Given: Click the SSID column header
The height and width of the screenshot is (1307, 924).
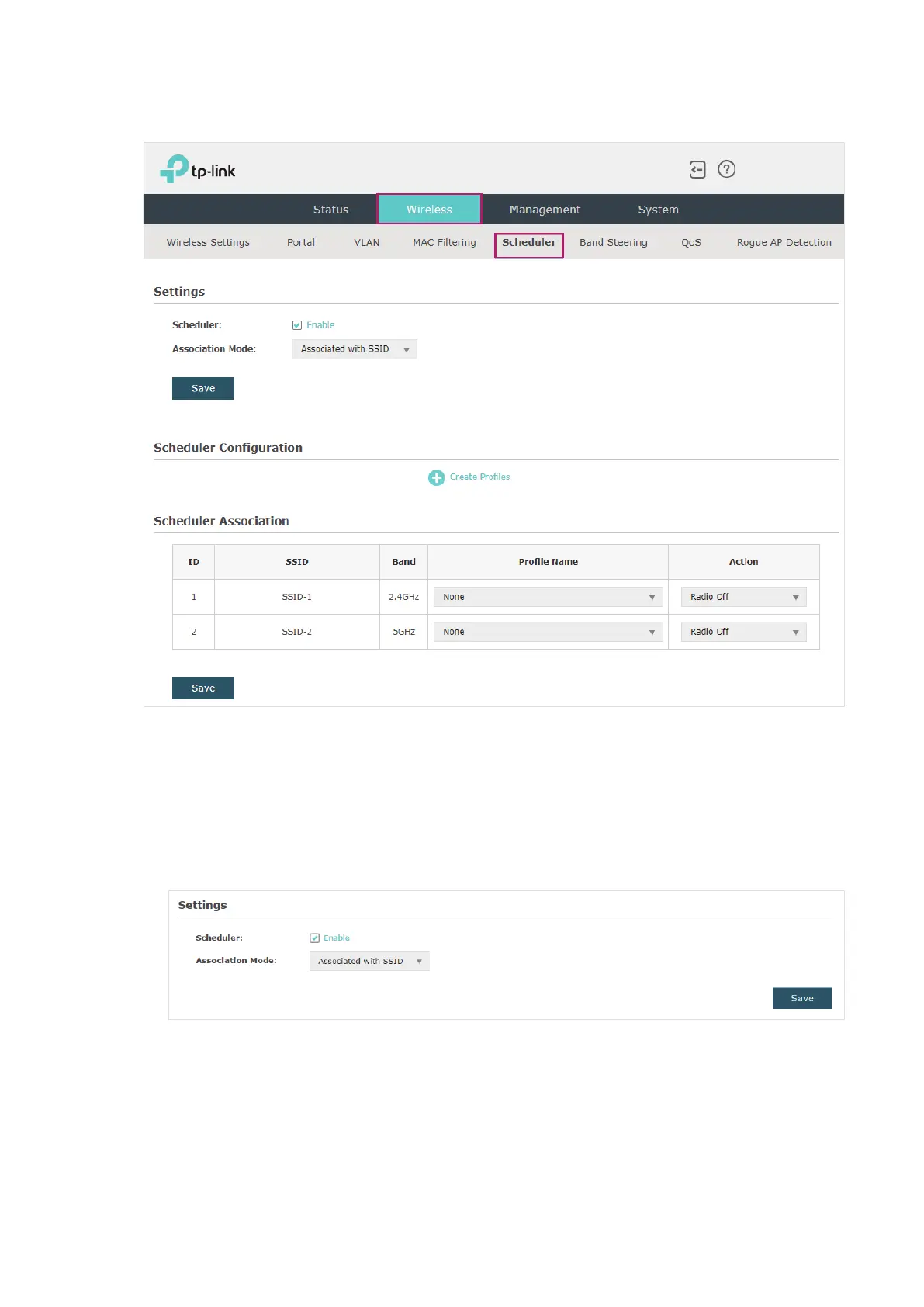Looking at the screenshot, I should tap(297, 562).
